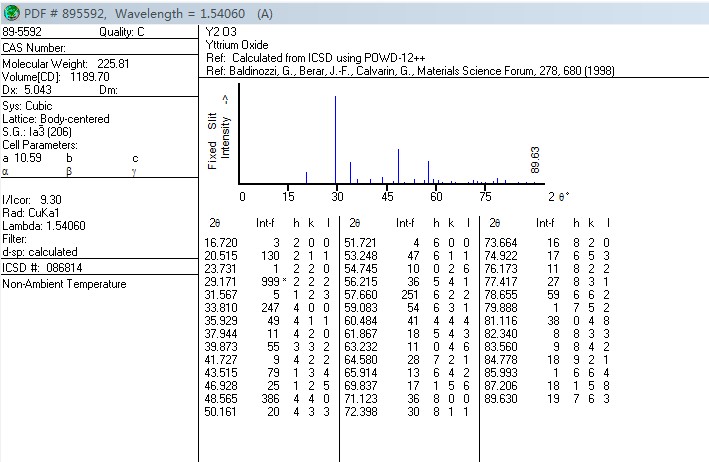709x462 pixels.
Task: Click the 2θ value 60.484
Action: pyautogui.click(x=361, y=321)
